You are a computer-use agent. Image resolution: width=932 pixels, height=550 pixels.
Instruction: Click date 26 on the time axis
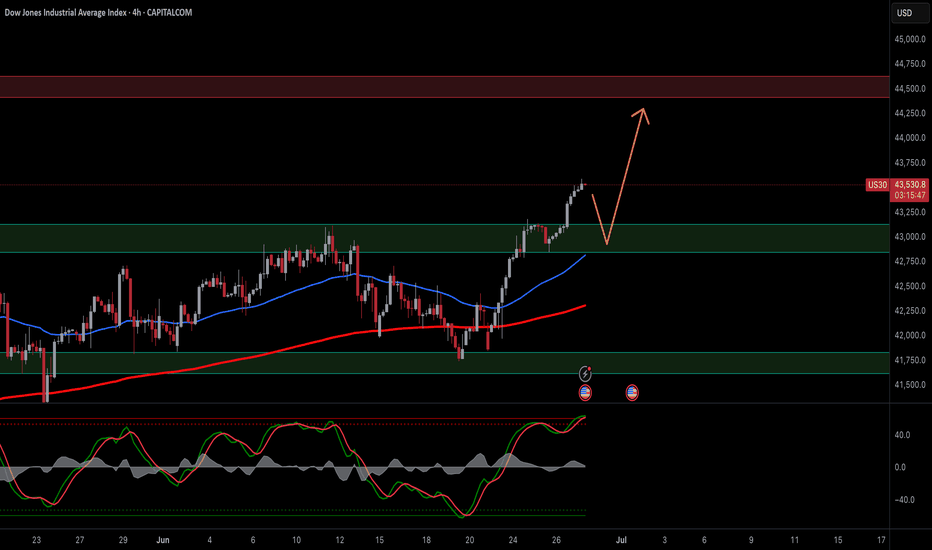point(556,540)
